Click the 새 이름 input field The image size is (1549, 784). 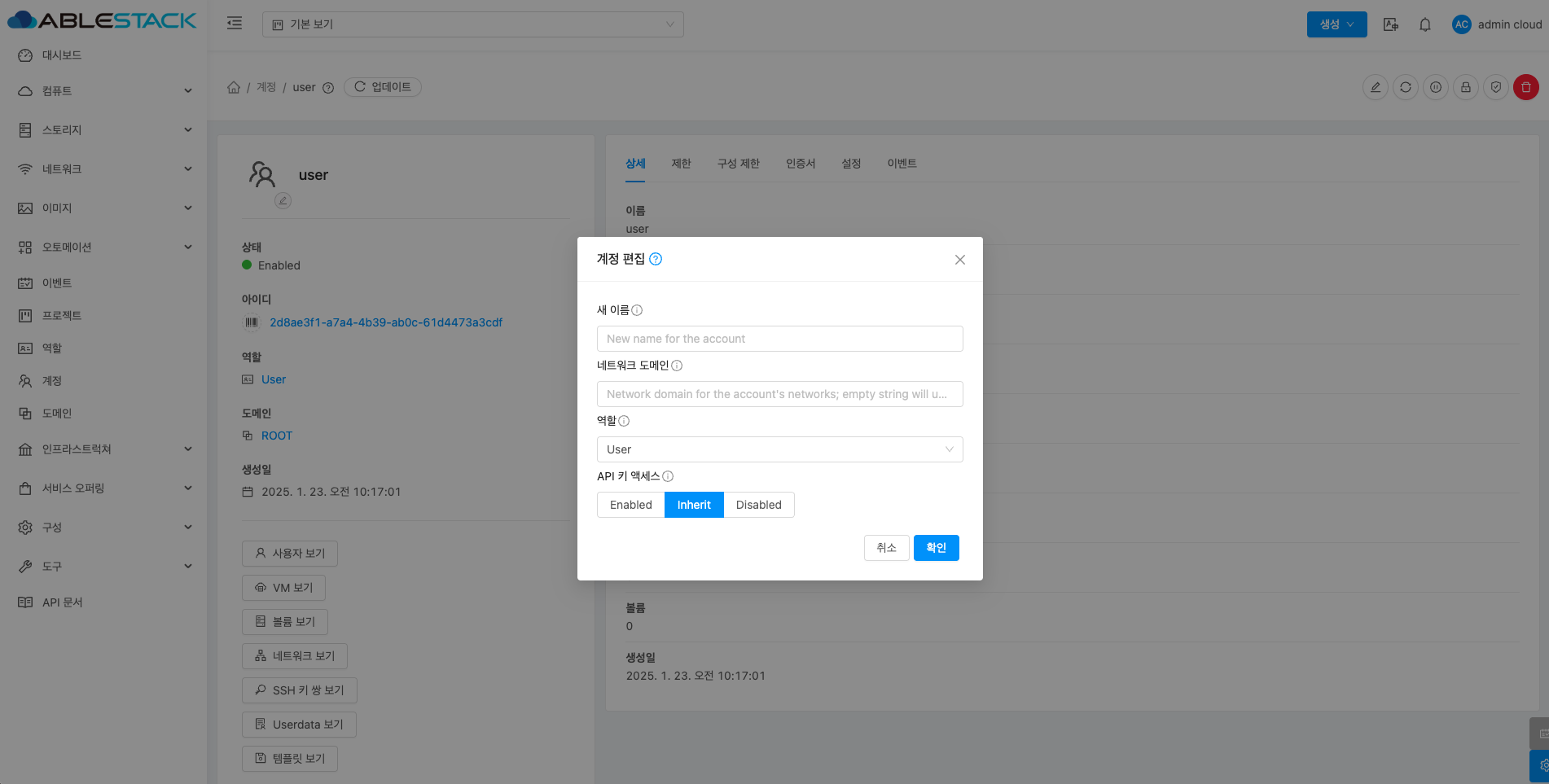click(x=779, y=339)
